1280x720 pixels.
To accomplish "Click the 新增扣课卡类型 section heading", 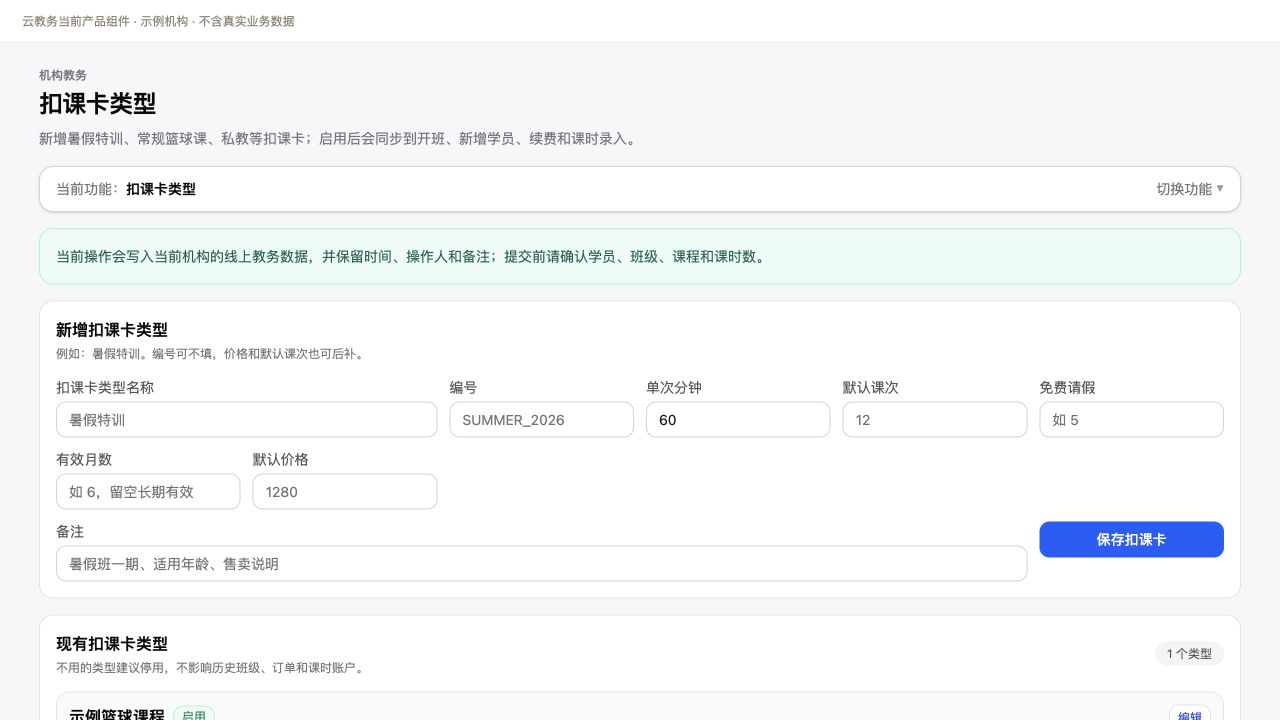I will [x=112, y=330].
